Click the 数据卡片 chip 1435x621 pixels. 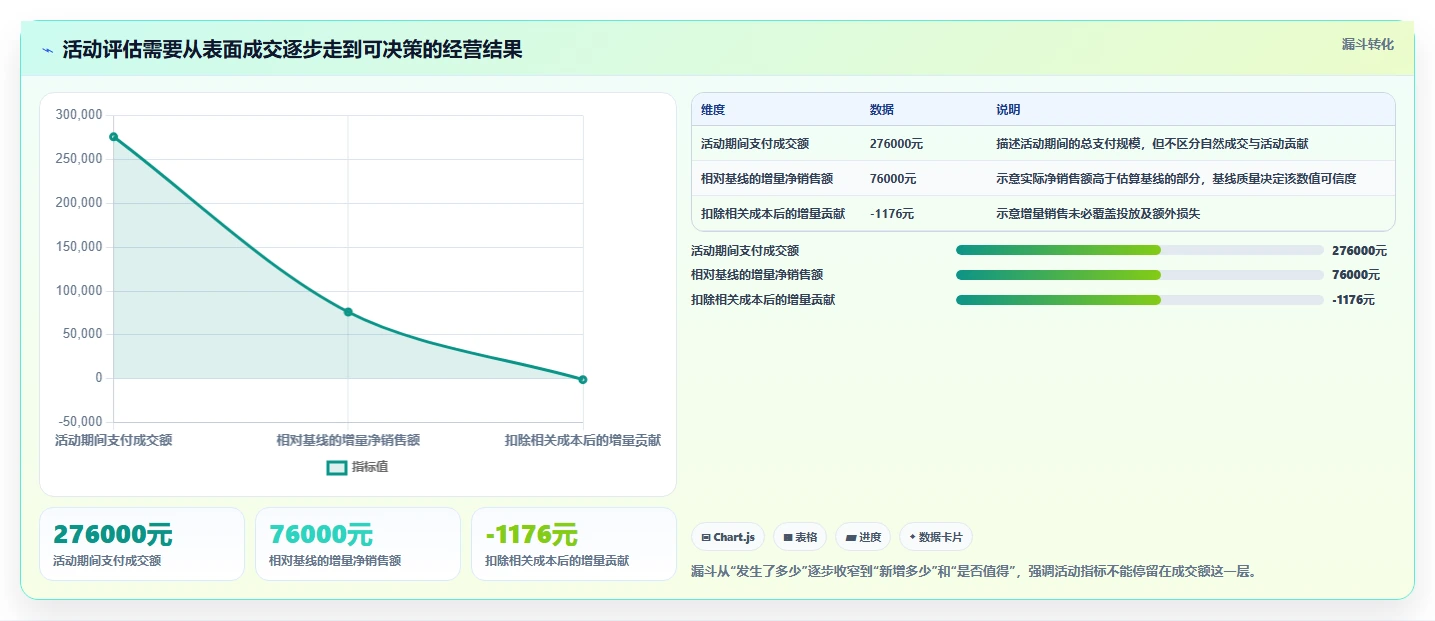point(936,537)
